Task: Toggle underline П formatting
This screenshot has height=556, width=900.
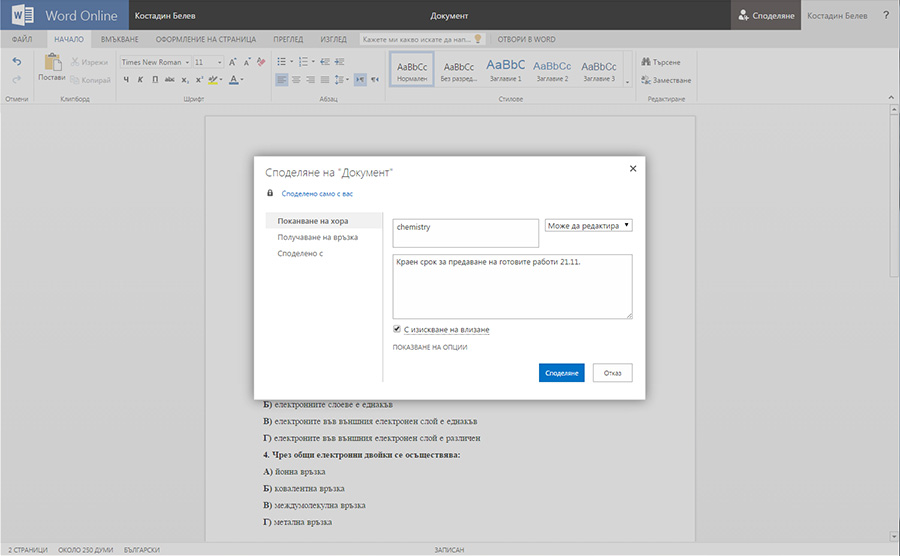Action: pyautogui.click(x=155, y=80)
